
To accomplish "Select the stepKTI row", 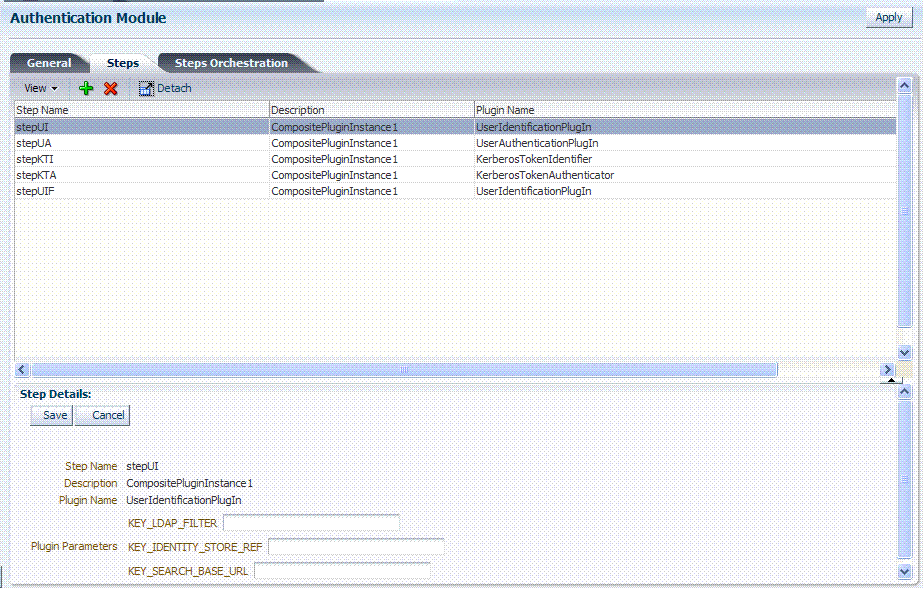I will coord(455,159).
